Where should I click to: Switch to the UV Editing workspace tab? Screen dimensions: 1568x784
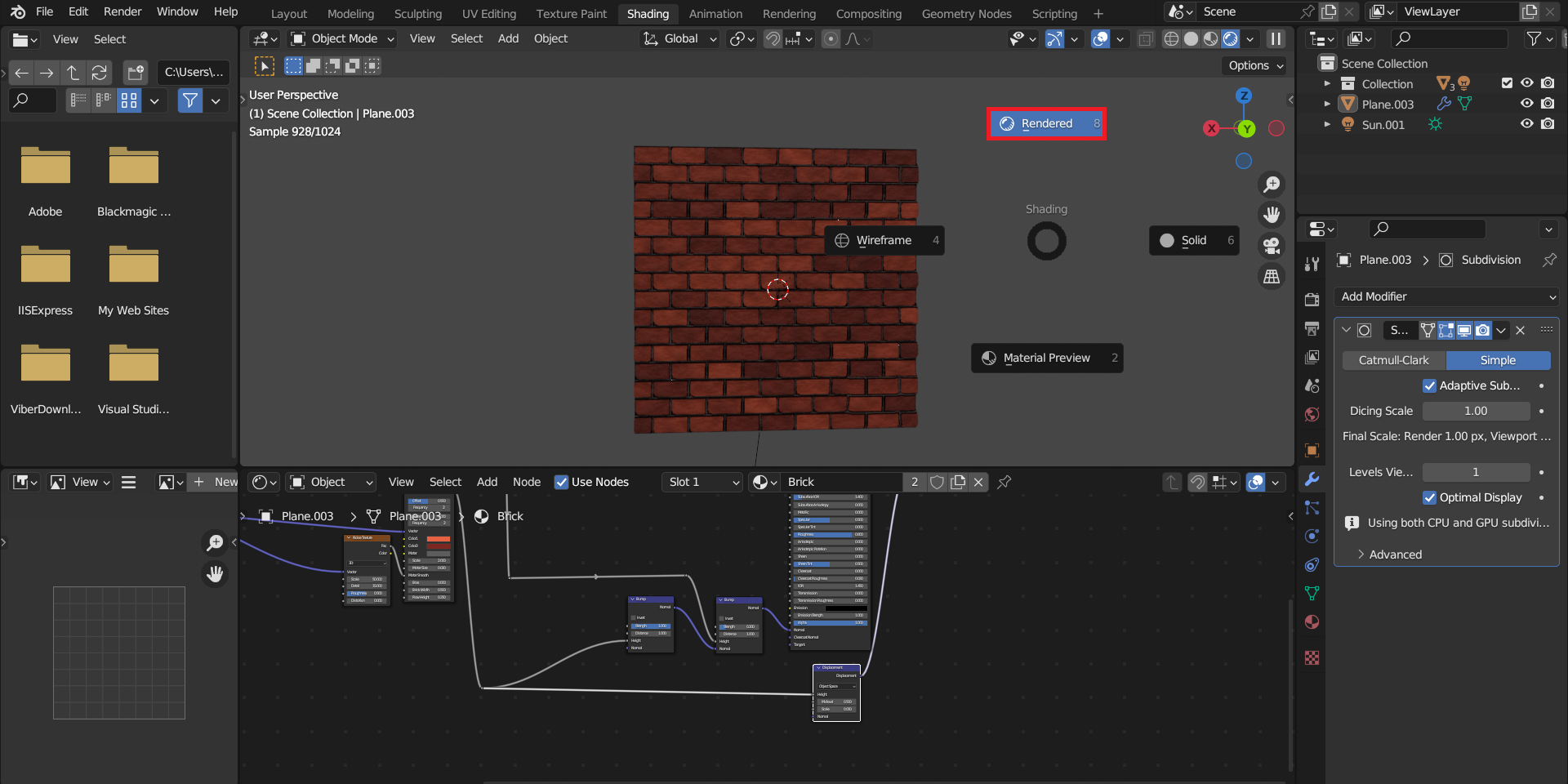(x=488, y=14)
